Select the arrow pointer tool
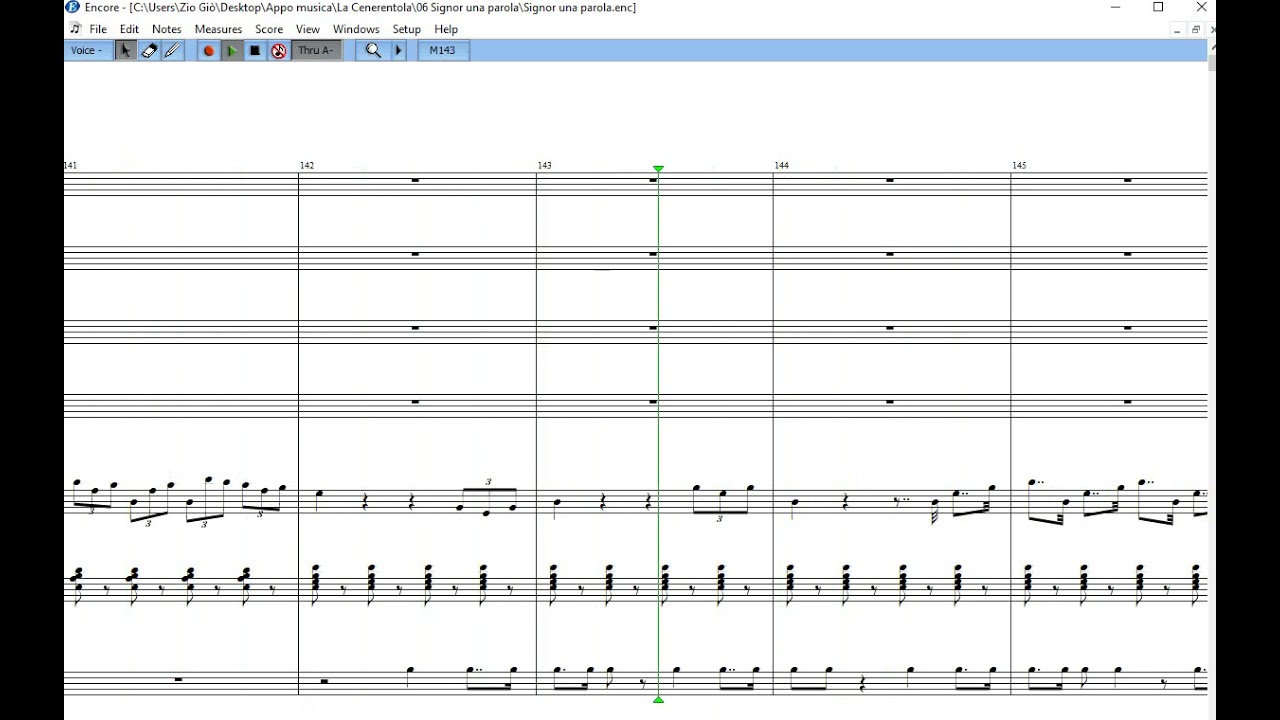Viewport: 1280px width, 720px height. [x=125, y=50]
